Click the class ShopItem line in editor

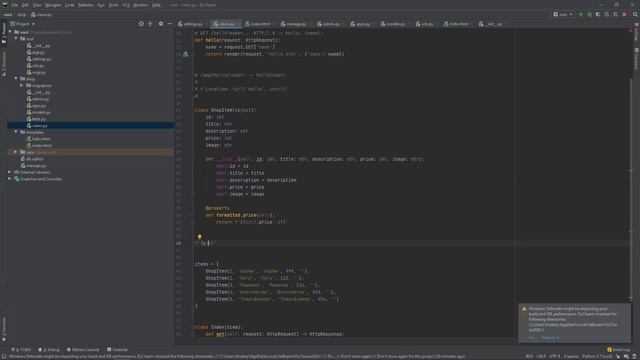point(225,110)
